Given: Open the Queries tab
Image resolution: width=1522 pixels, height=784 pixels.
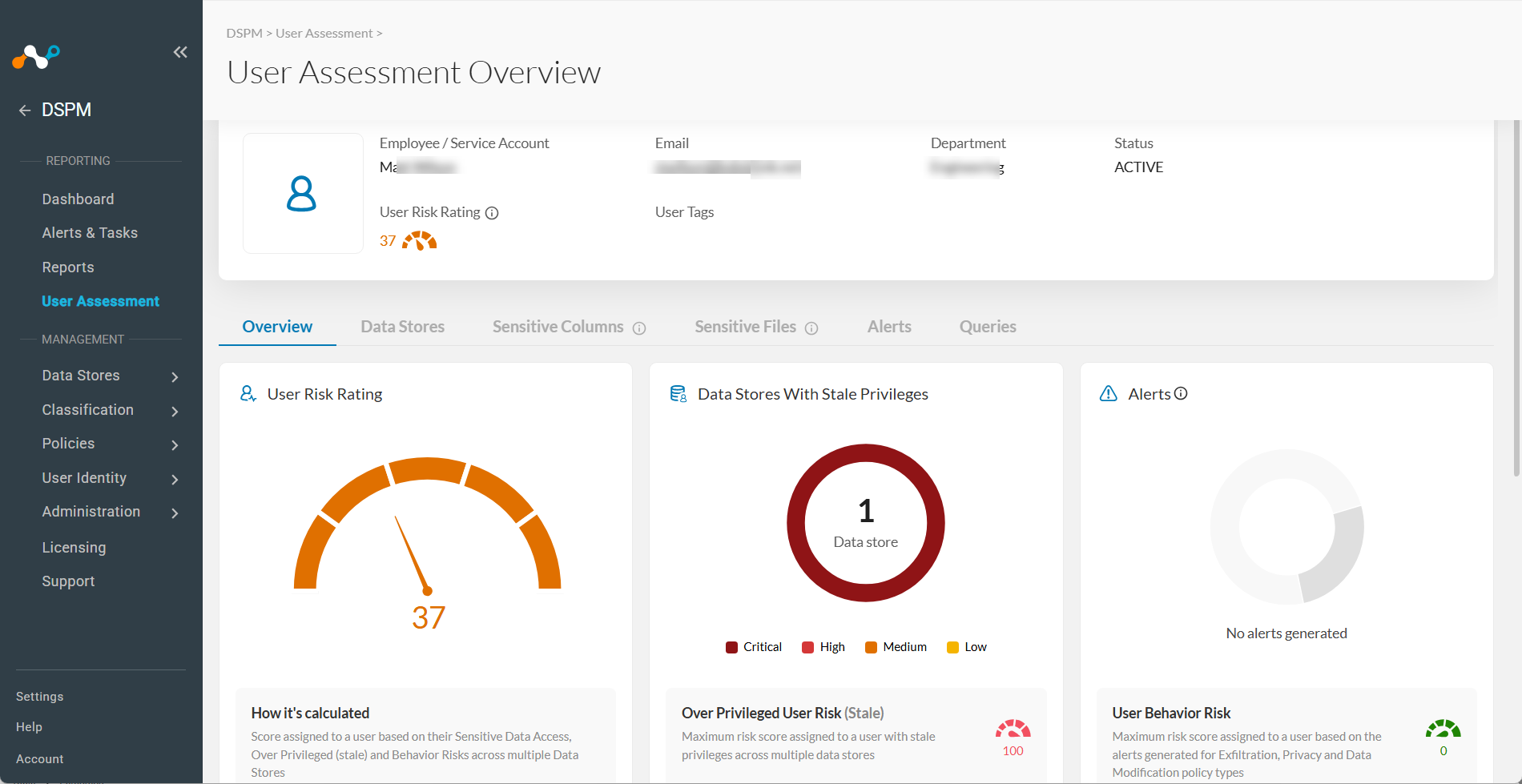Looking at the screenshot, I should click(988, 327).
